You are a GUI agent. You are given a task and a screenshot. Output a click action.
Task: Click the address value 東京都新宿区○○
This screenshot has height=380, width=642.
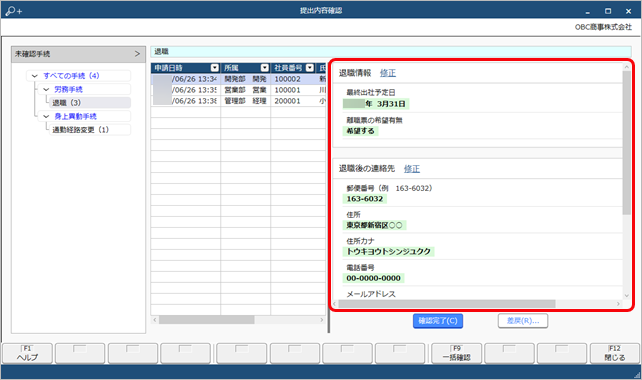coord(374,225)
